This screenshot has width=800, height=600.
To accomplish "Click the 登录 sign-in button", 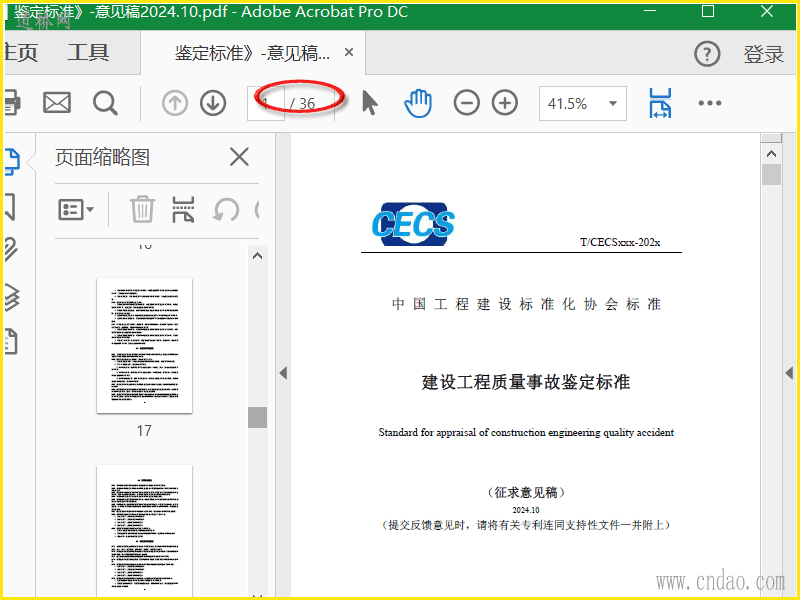I will pyautogui.click(x=764, y=54).
